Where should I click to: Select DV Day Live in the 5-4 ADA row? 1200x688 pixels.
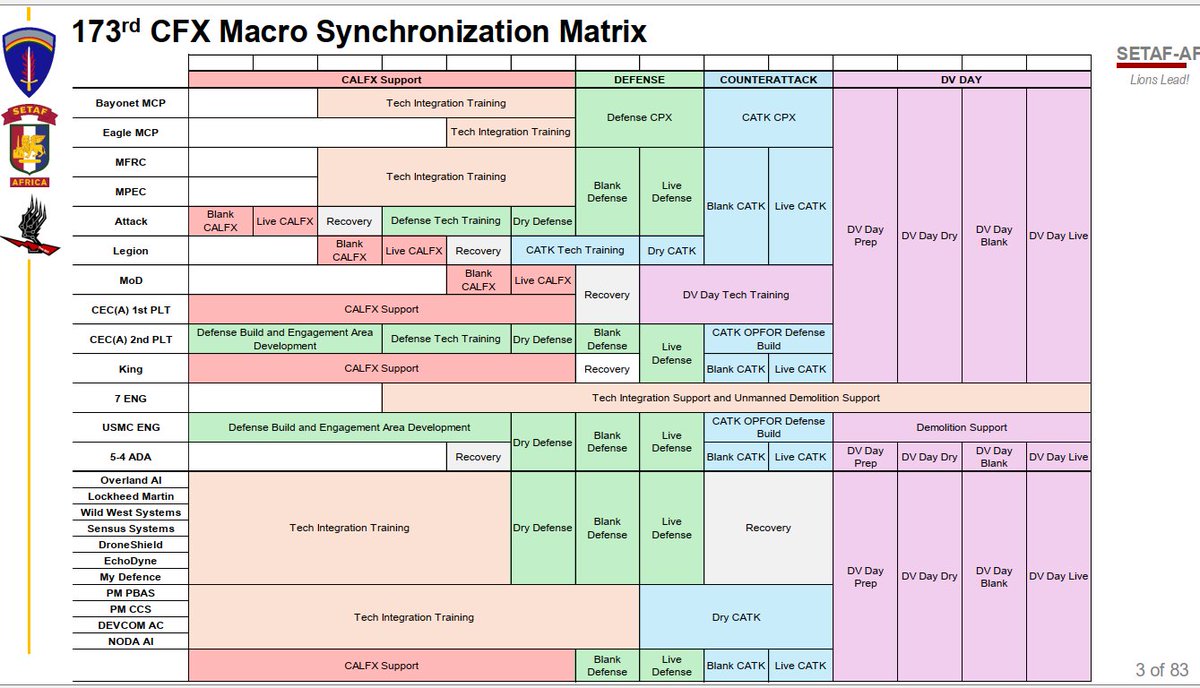point(1058,457)
